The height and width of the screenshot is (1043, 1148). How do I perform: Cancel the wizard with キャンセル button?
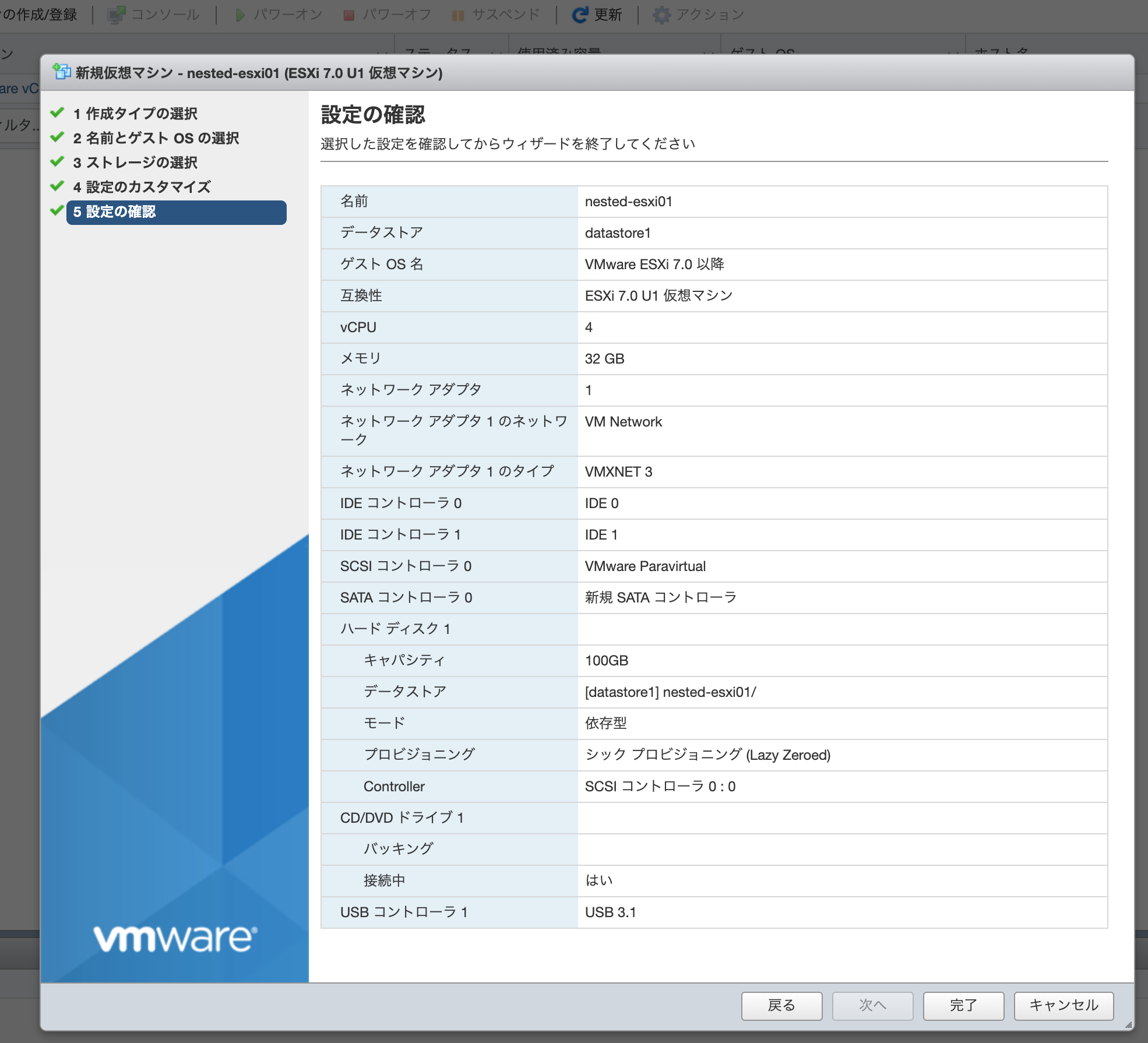[x=1063, y=1005]
